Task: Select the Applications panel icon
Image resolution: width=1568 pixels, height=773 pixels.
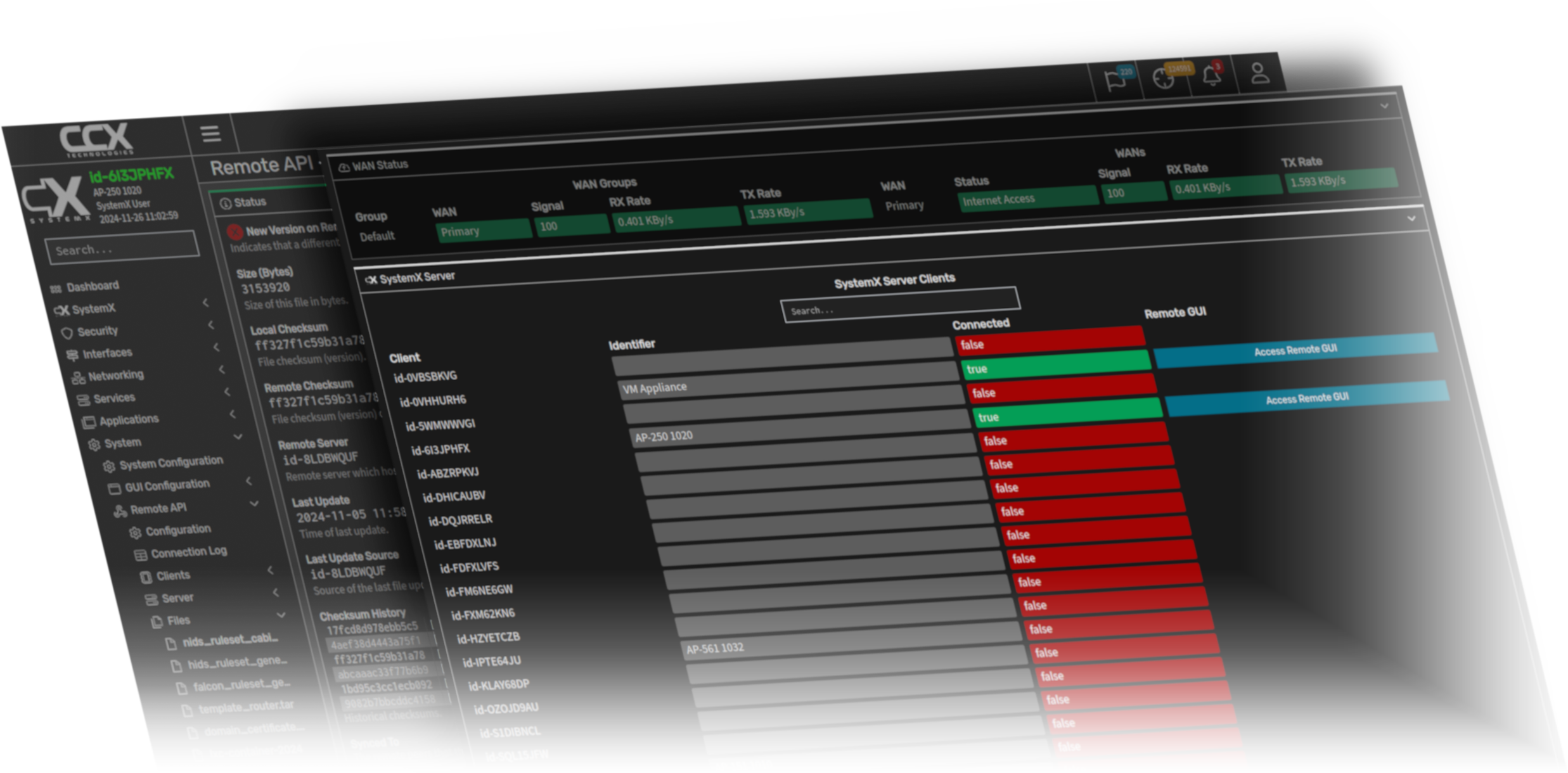Action: 89,419
